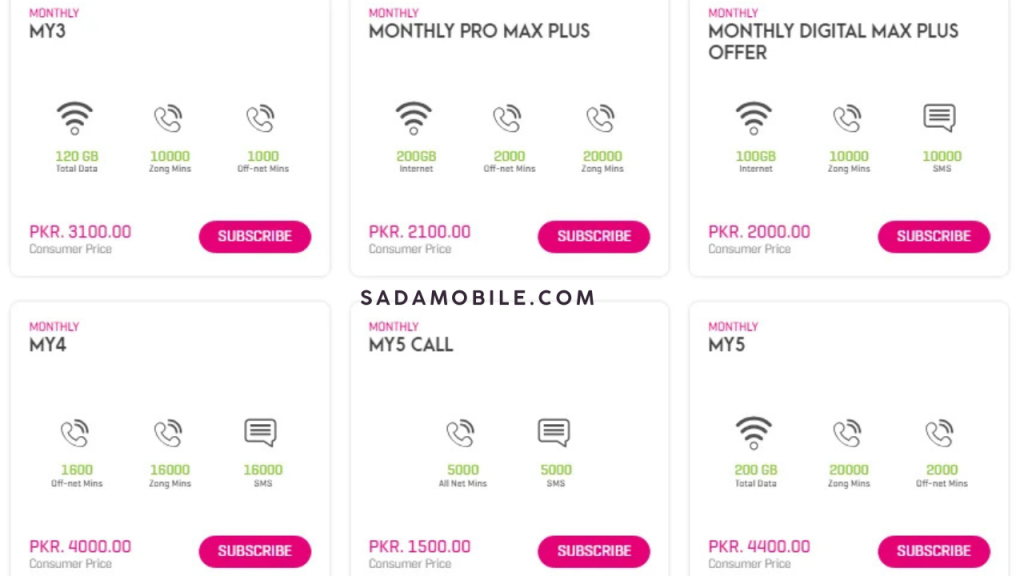Subscribe to the MY3 monthly plan
This screenshot has height=576, width=1024.
[x=255, y=237]
